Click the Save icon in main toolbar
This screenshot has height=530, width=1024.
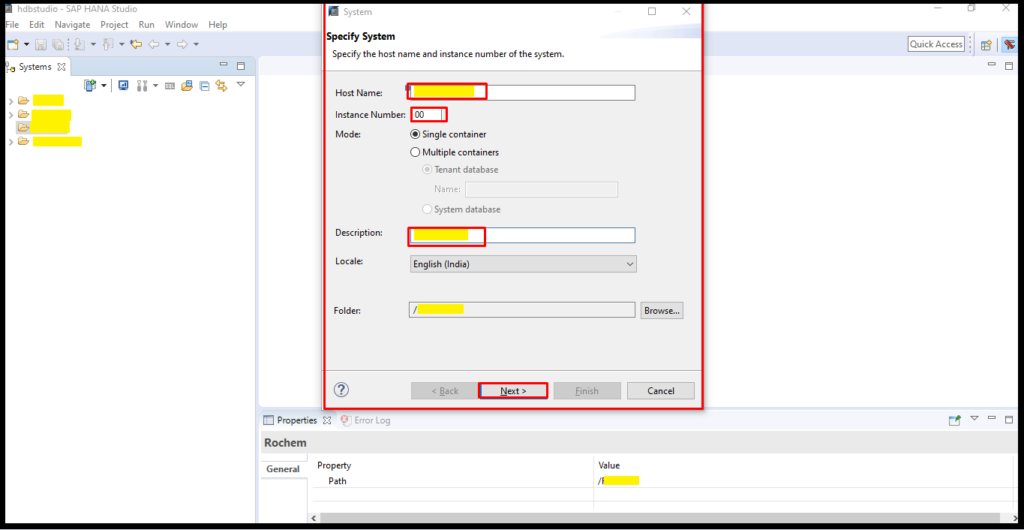(x=41, y=44)
